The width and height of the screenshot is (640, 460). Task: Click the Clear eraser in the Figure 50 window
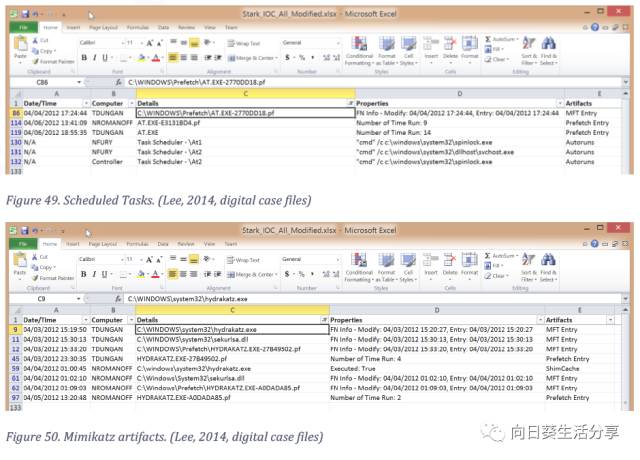497,276
